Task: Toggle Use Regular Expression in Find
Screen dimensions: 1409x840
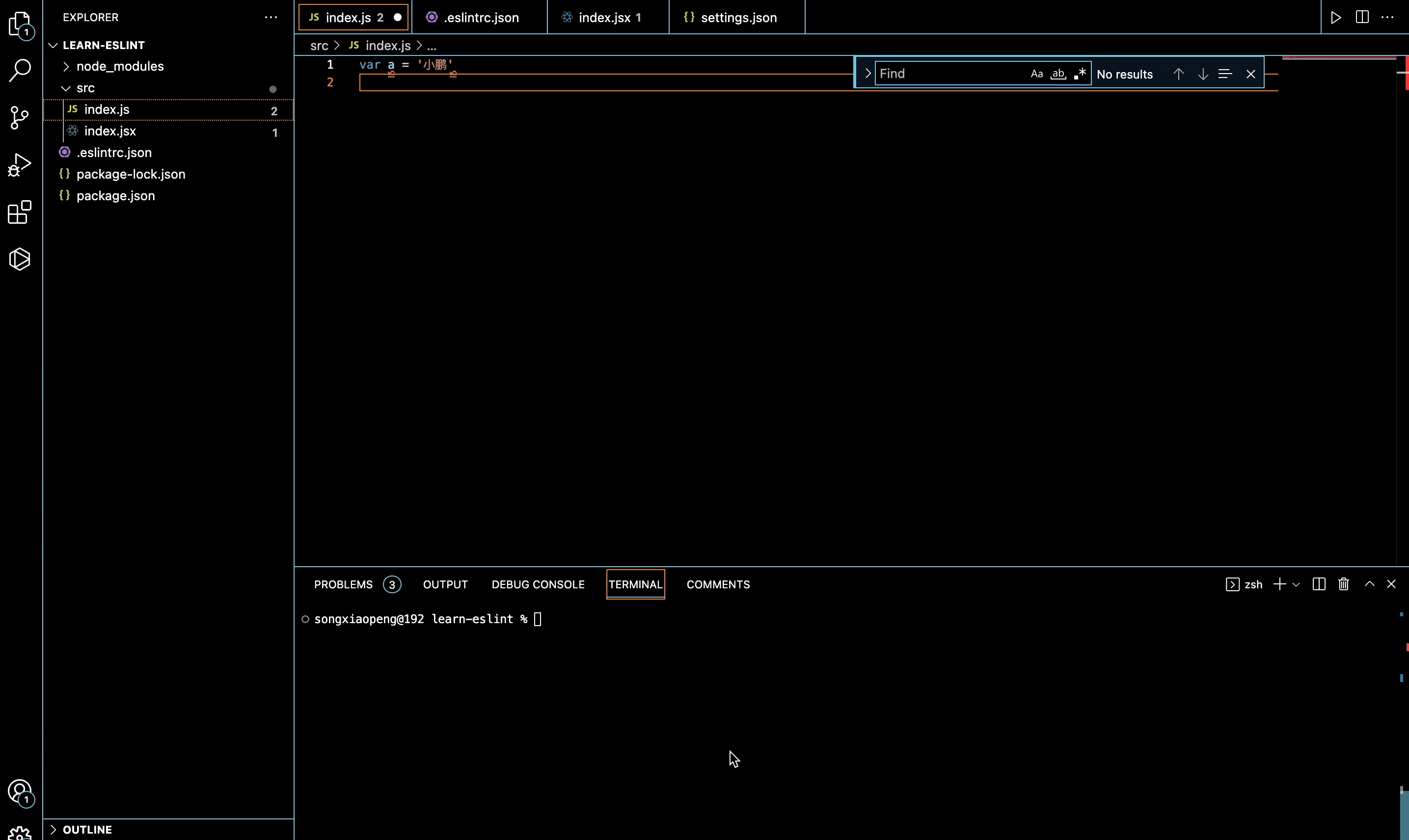Action: [x=1080, y=74]
